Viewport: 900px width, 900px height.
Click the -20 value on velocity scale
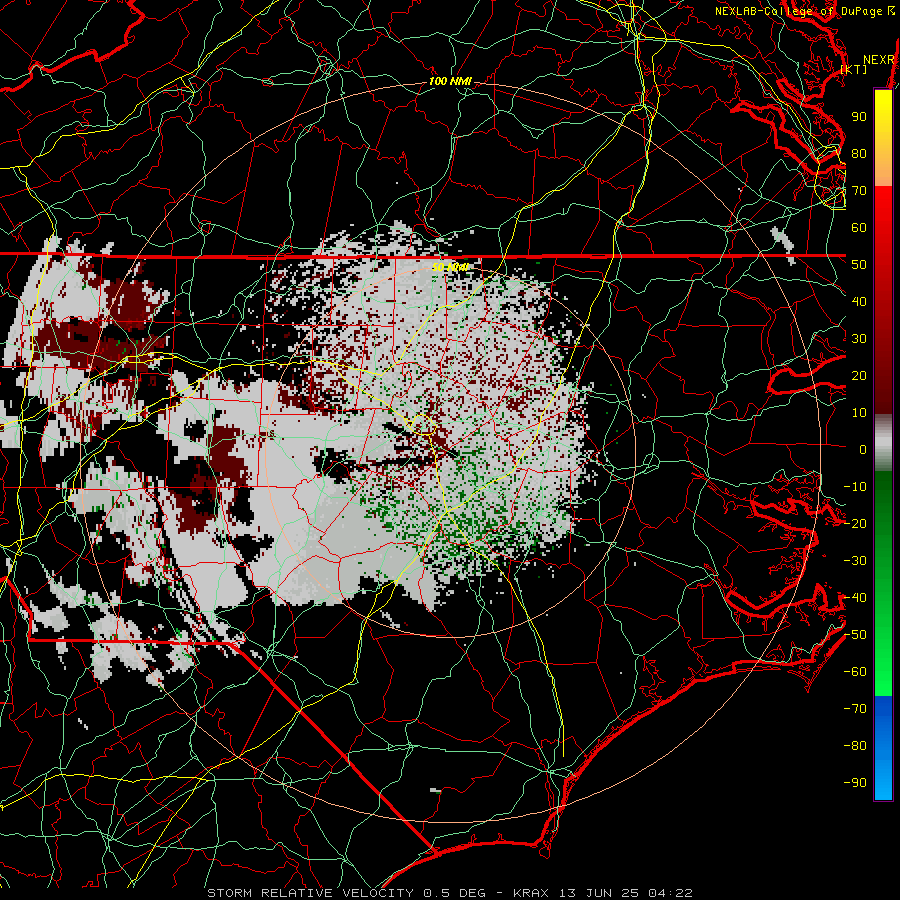pos(855,524)
